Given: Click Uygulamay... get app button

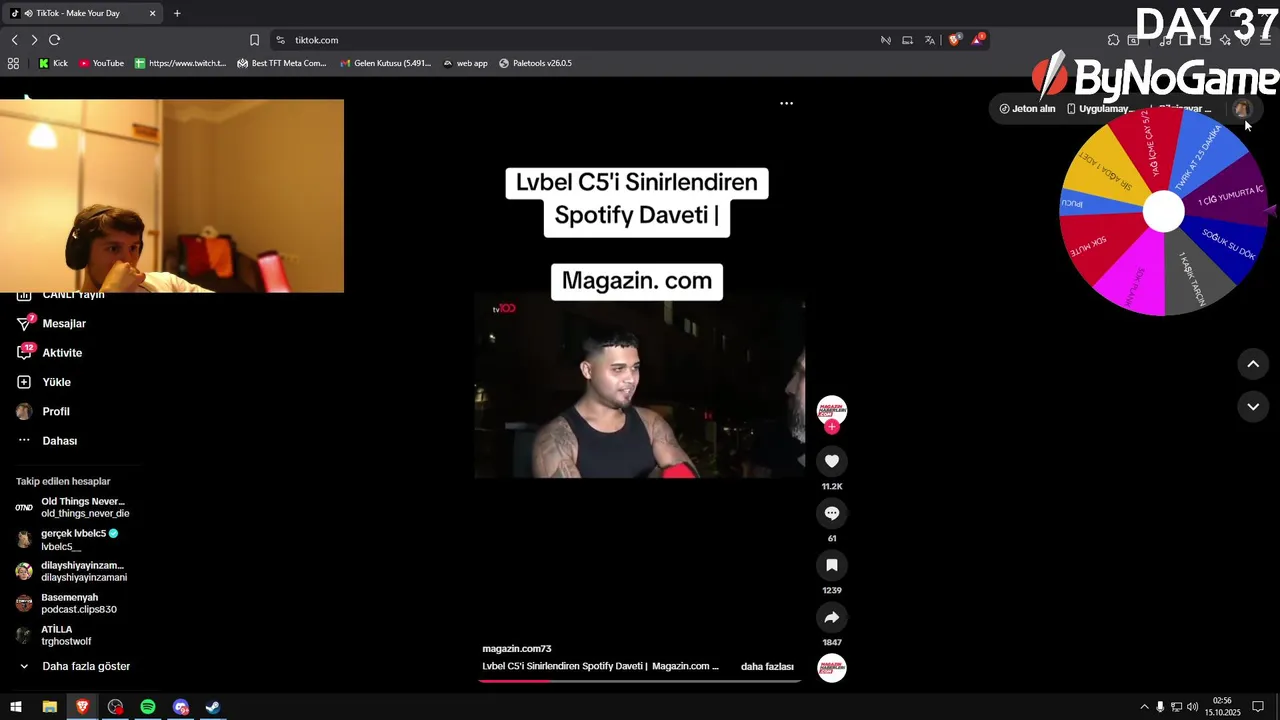Looking at the screenshot, I should pyautogui.click(x=1100, y=109).
